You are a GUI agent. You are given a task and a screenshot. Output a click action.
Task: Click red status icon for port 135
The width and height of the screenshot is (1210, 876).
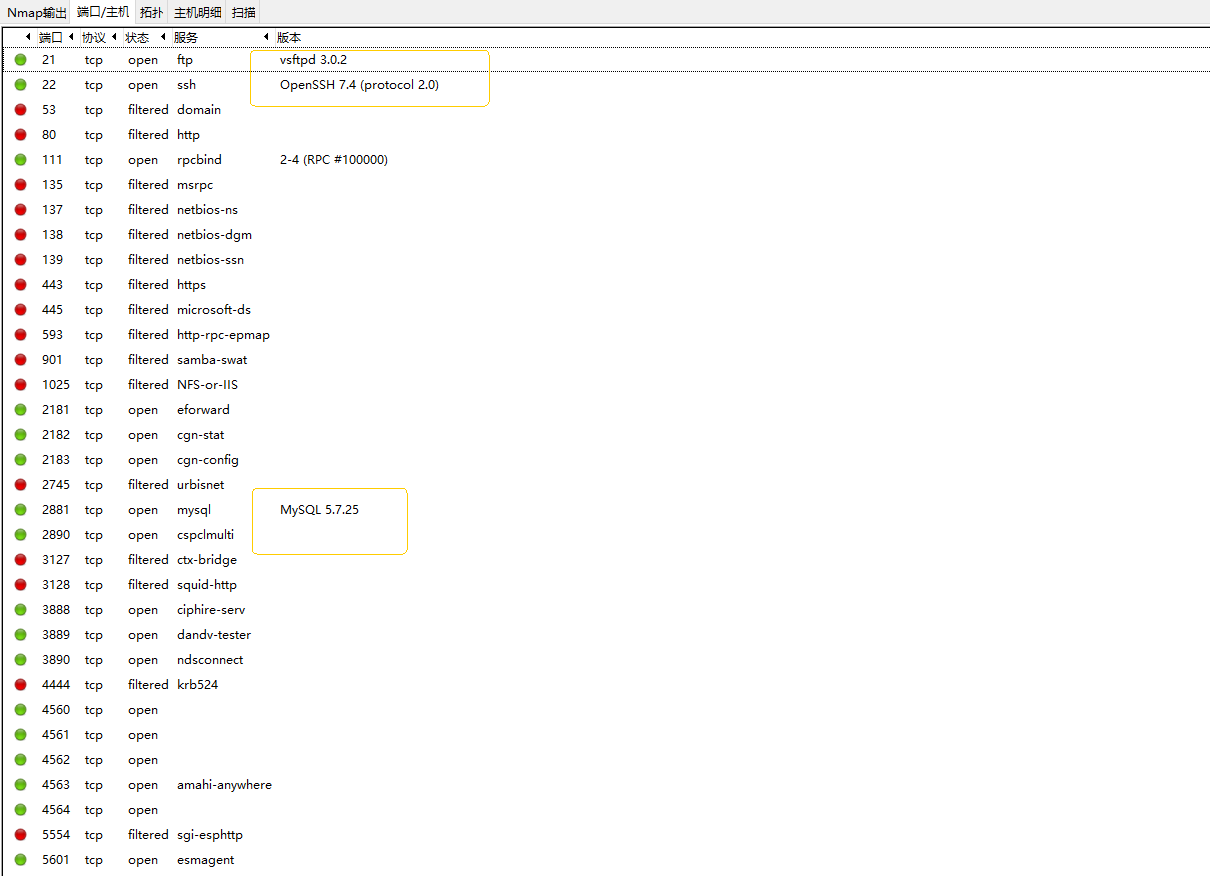point(21,185)
